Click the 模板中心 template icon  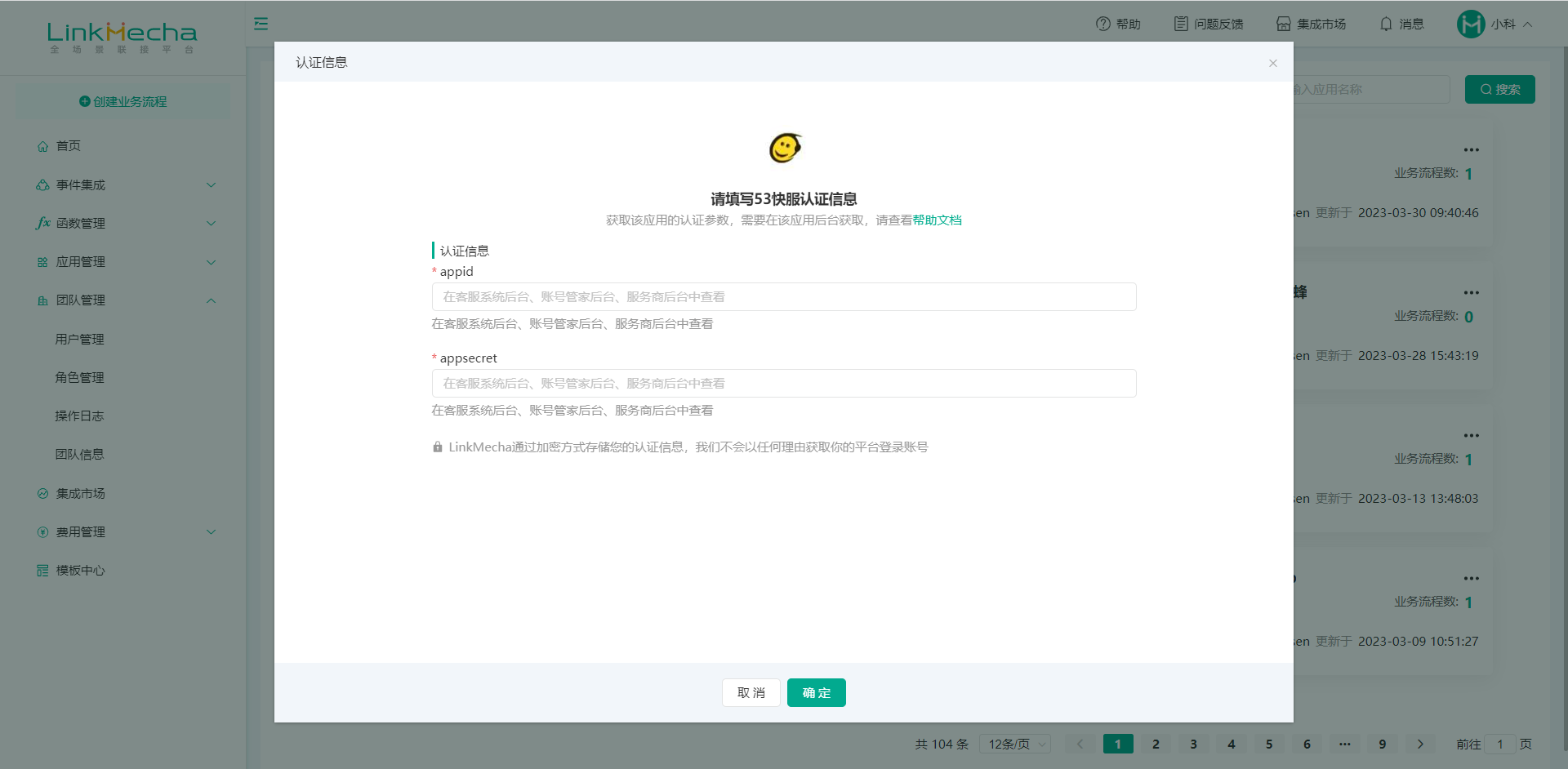pyautogui.click(x=42, y=571)
